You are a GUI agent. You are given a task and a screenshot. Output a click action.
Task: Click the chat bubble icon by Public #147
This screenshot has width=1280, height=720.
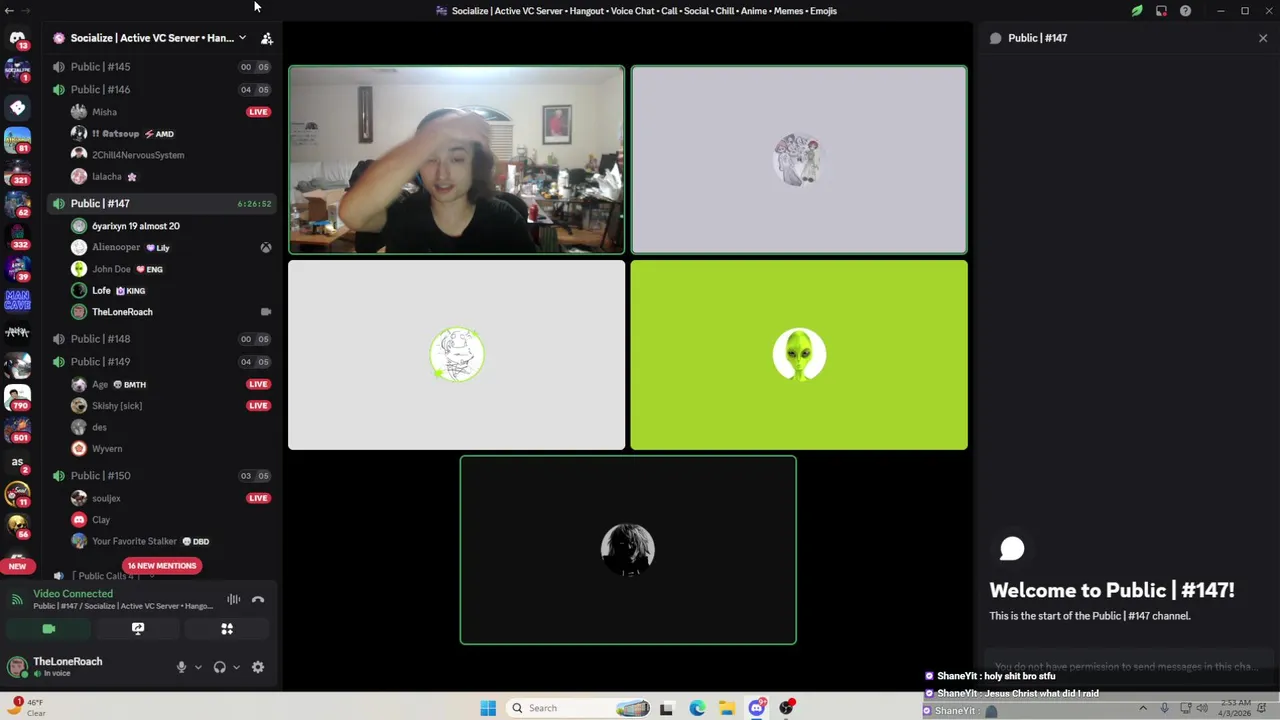(995, 38)
